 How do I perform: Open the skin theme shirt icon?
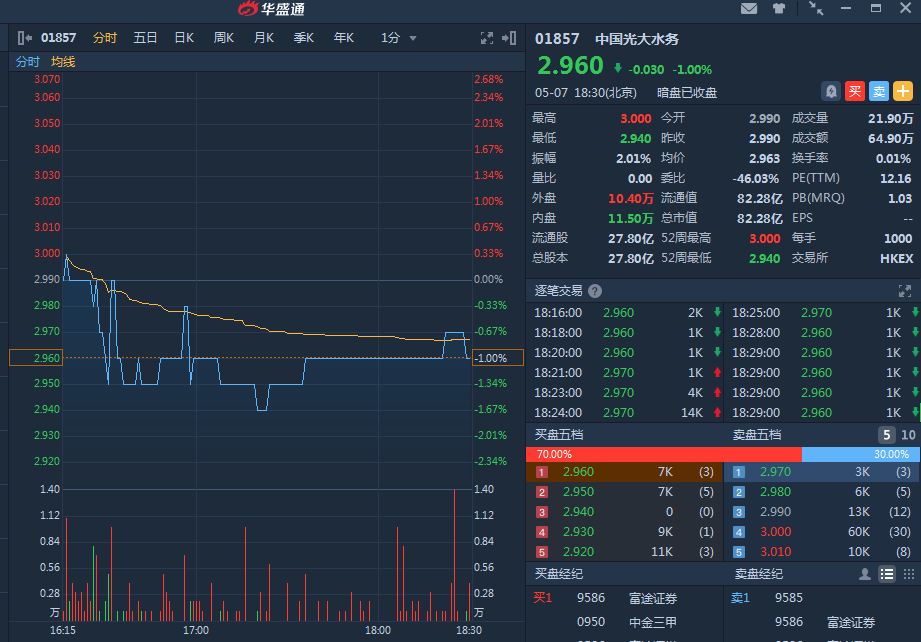[x=779, y=8]
